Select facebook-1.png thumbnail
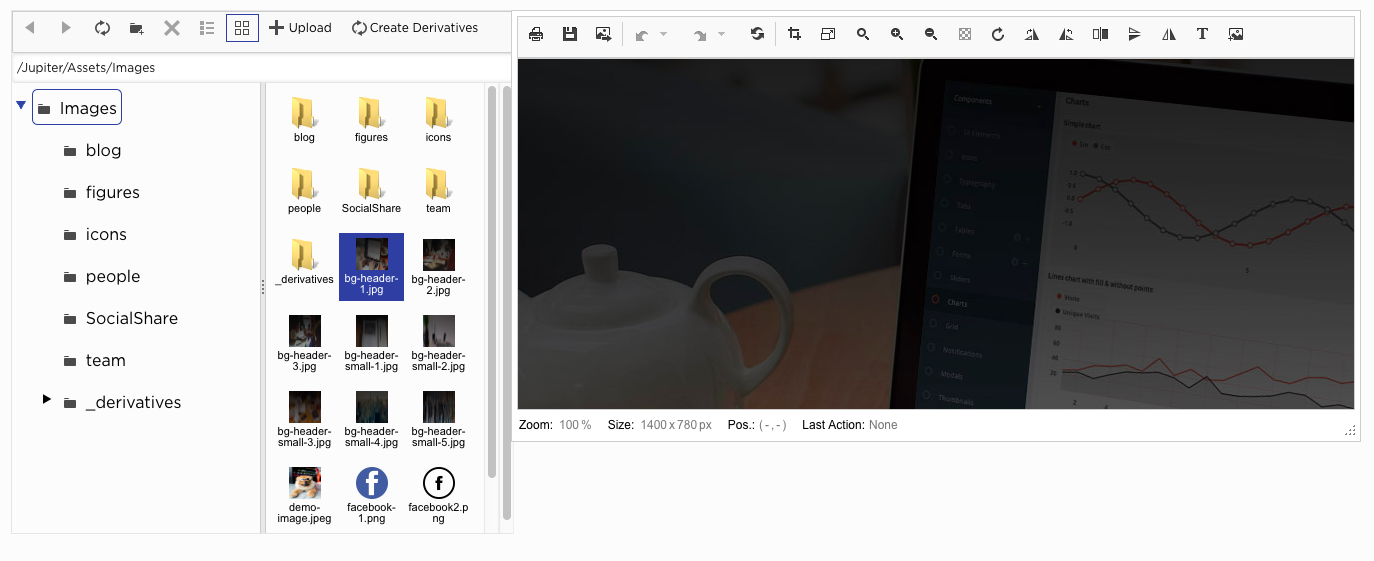This screenshot has height=561, width=1374. (371, 496)
